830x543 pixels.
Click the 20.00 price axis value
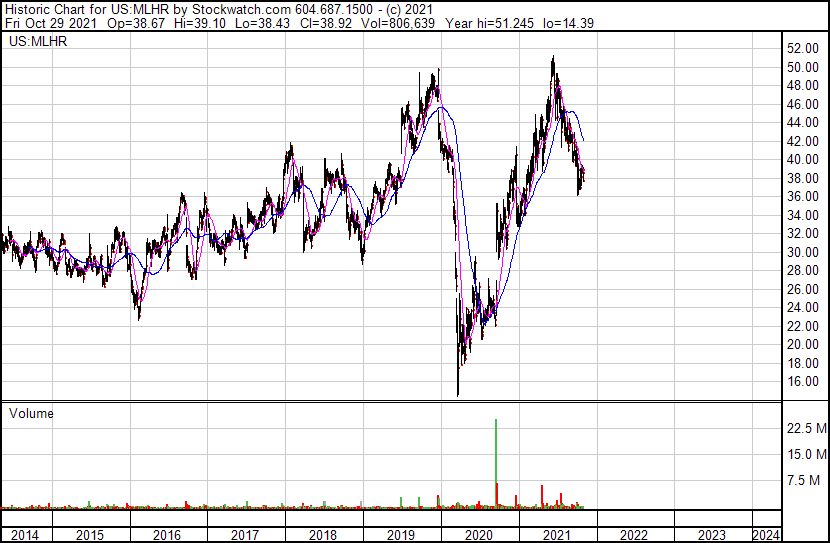pos(803,345)
